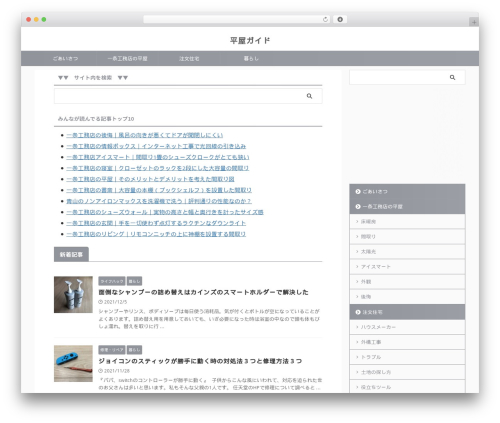Click Joy-Con controller article thumbnail
The image size is (500, 423).
(x=73, y=364)
